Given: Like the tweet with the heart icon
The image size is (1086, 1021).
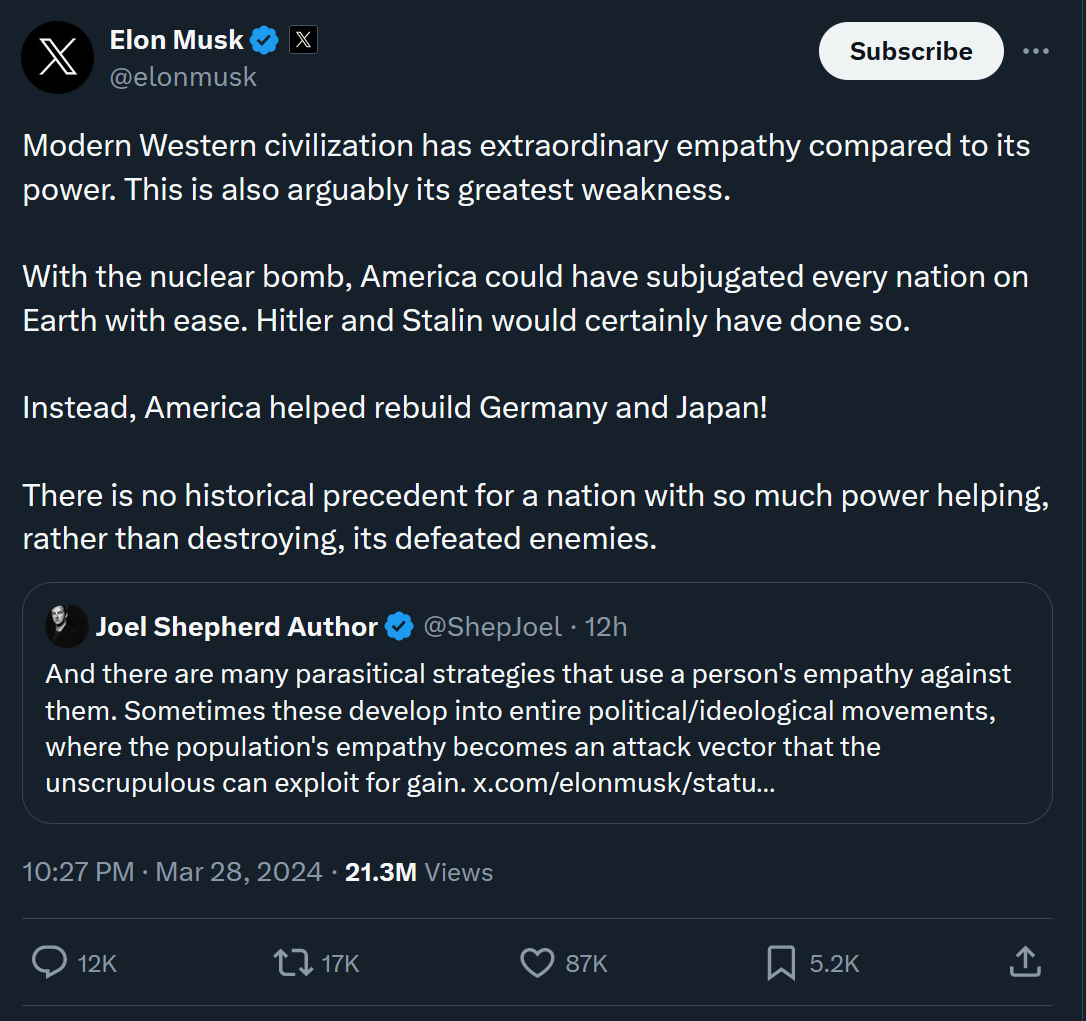Looking at the screenshot, I should pyautogui.click(x=537, y=963).
